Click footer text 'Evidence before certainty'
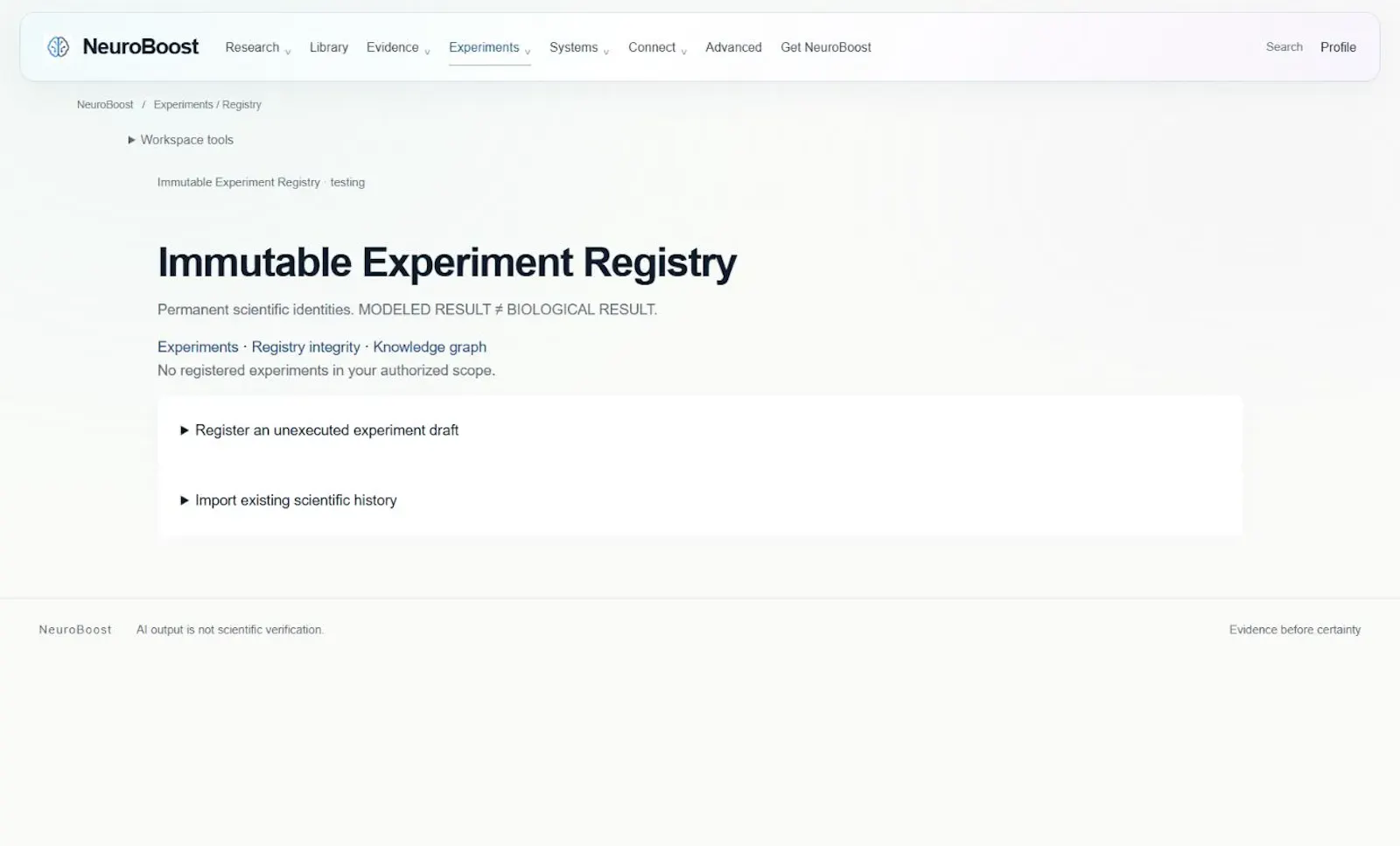Viewport: 1400px width, 846px height. point(1295,630)
